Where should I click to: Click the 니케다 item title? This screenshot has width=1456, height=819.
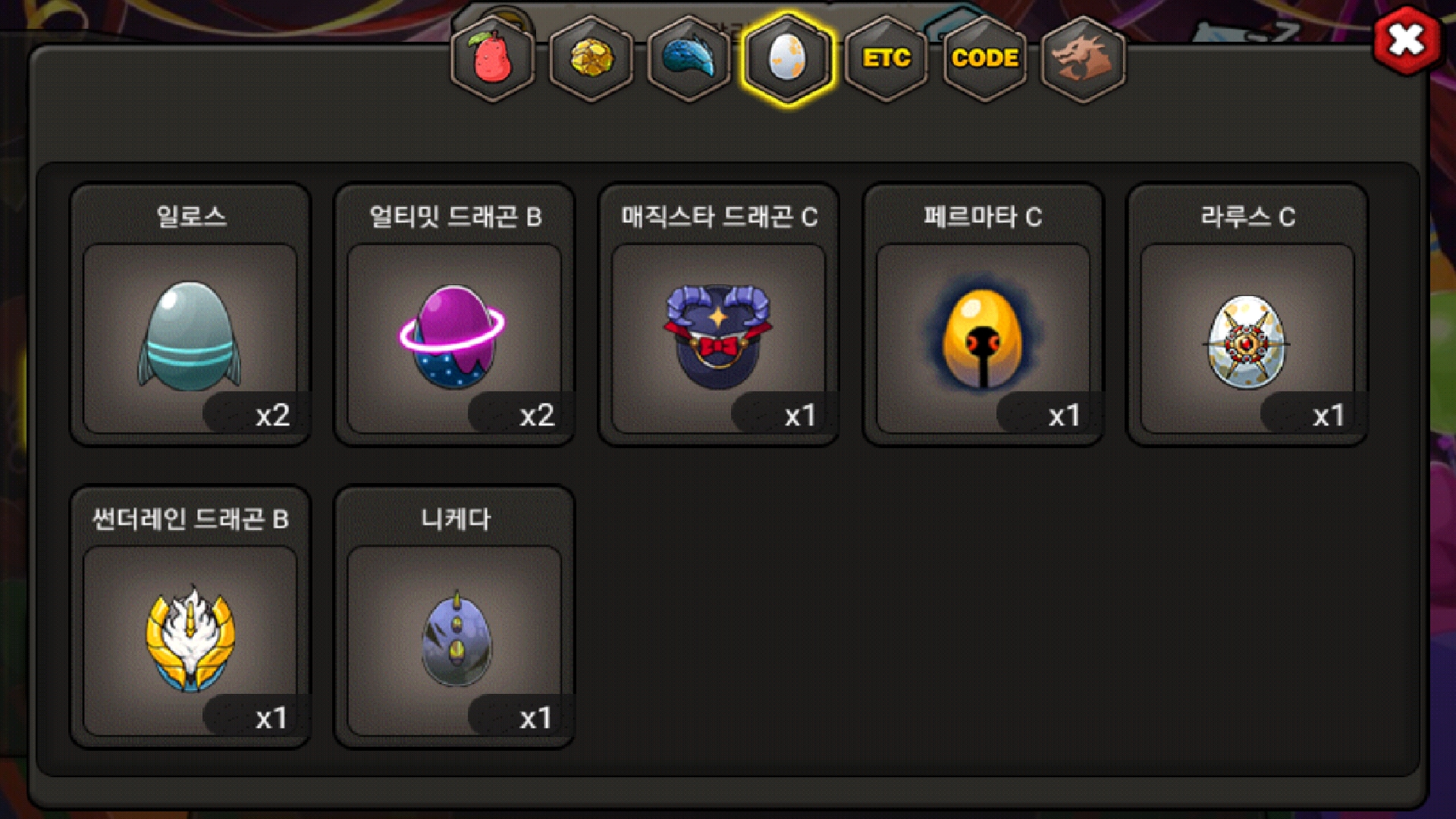tap(456, 519)
